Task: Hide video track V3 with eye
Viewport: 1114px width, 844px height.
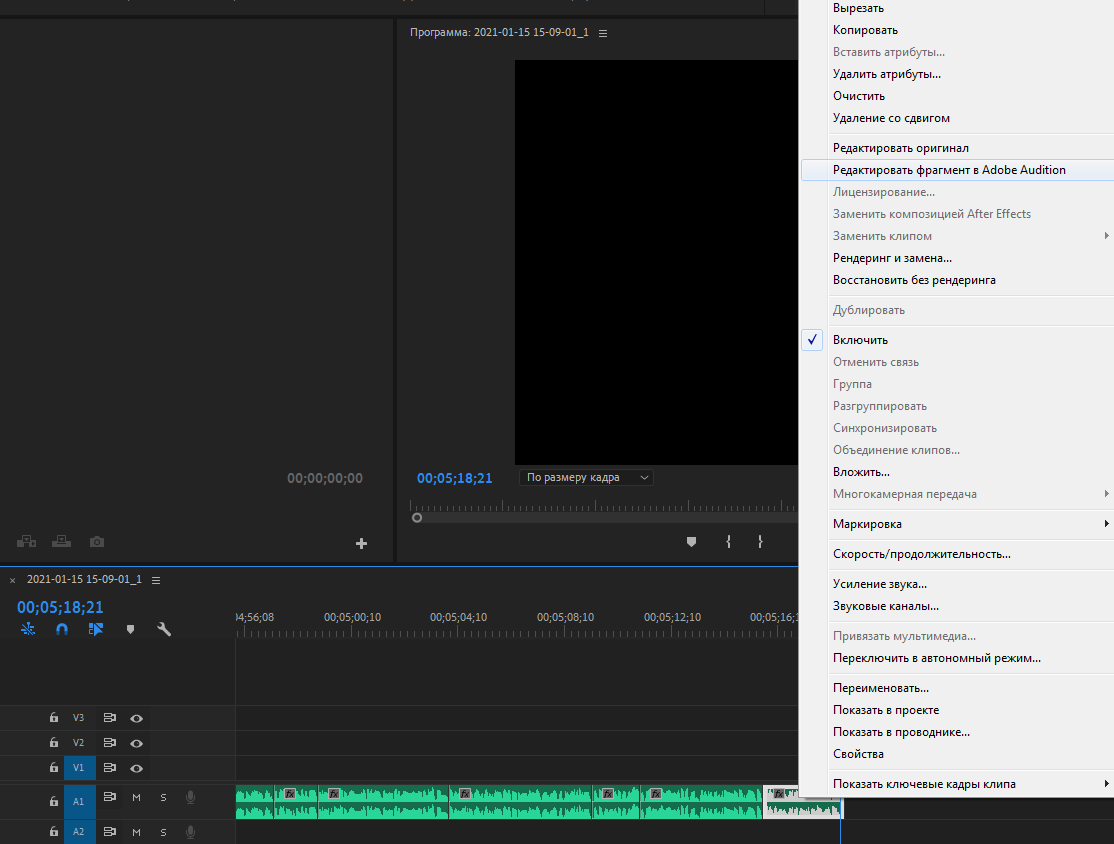Action: pyautogui.click(x=137, y=718)
